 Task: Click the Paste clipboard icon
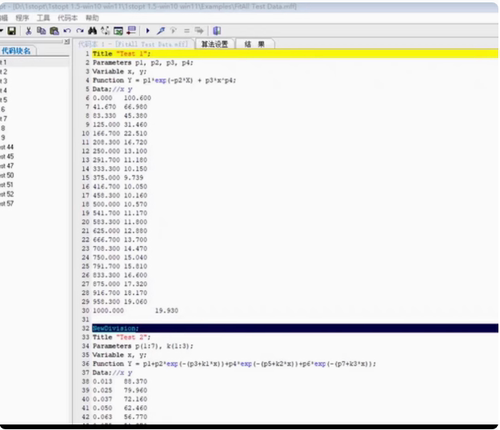(x=54, y=31)
